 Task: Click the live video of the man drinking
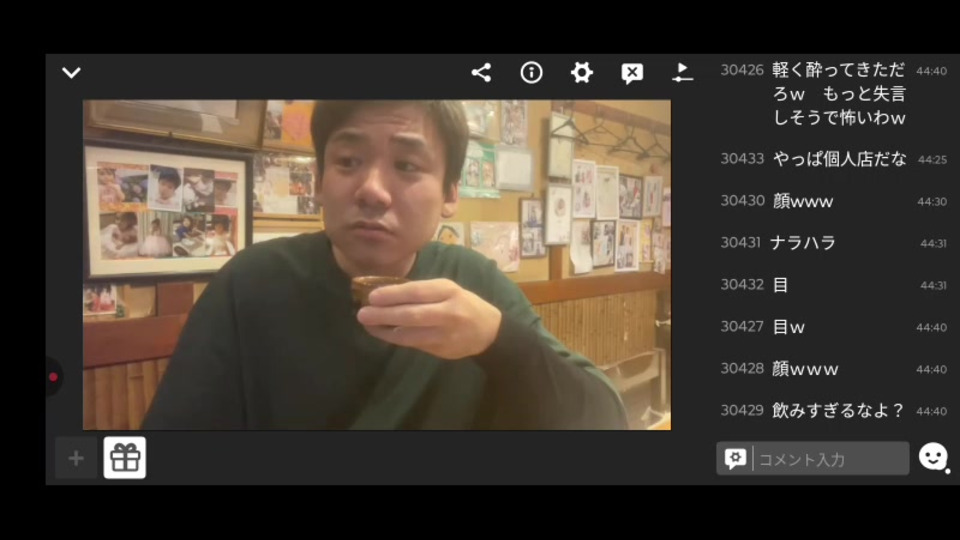click(377, 264)
